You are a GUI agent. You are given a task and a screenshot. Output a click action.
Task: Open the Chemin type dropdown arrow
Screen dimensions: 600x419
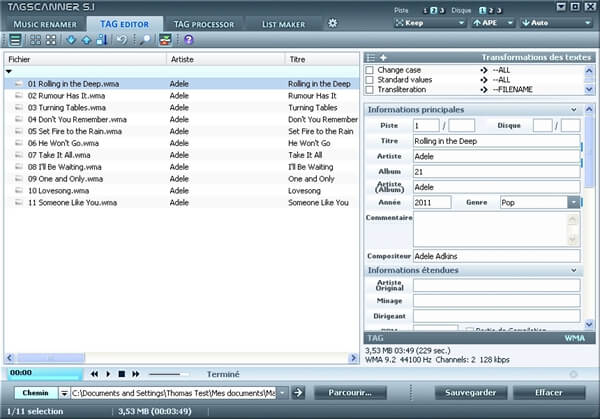64,393
